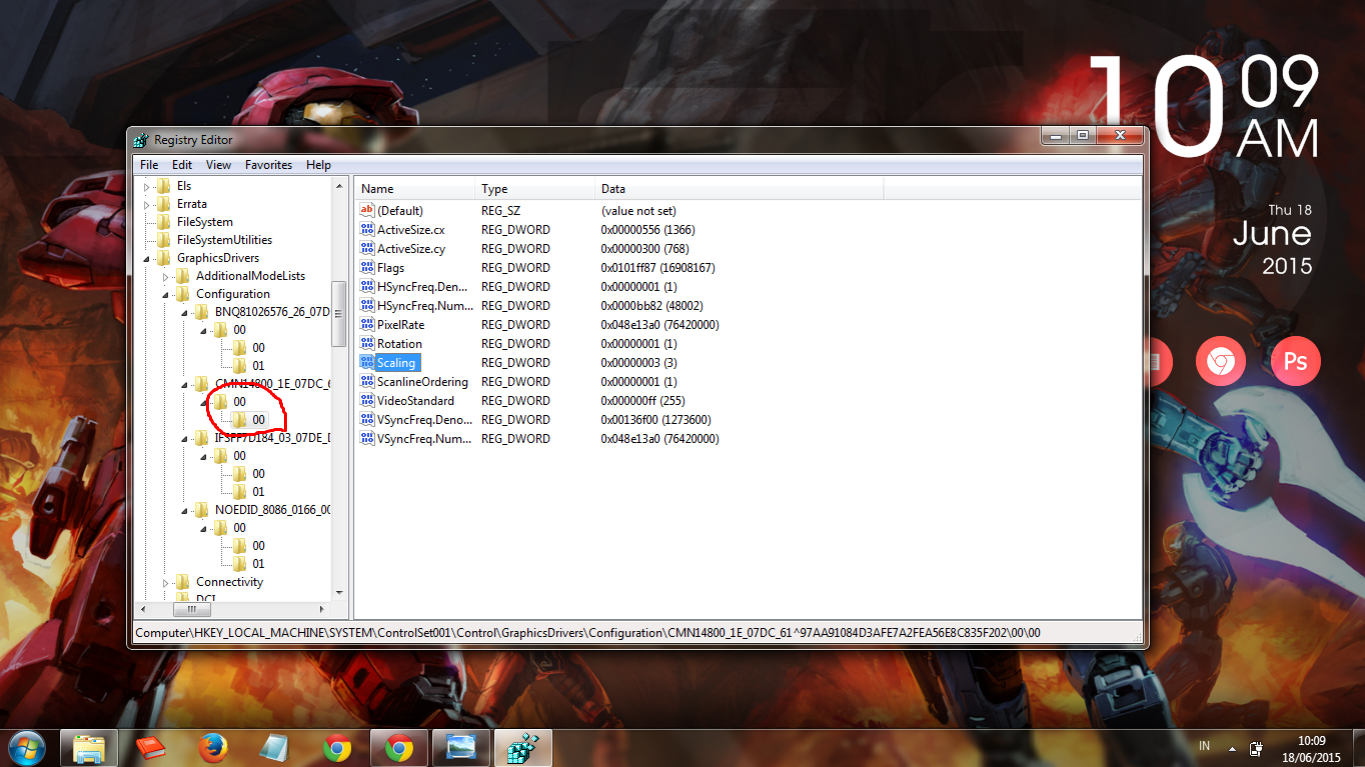Select the VideoStandard value icon
The image size is (1365, 767).
(x=366, y=401)
